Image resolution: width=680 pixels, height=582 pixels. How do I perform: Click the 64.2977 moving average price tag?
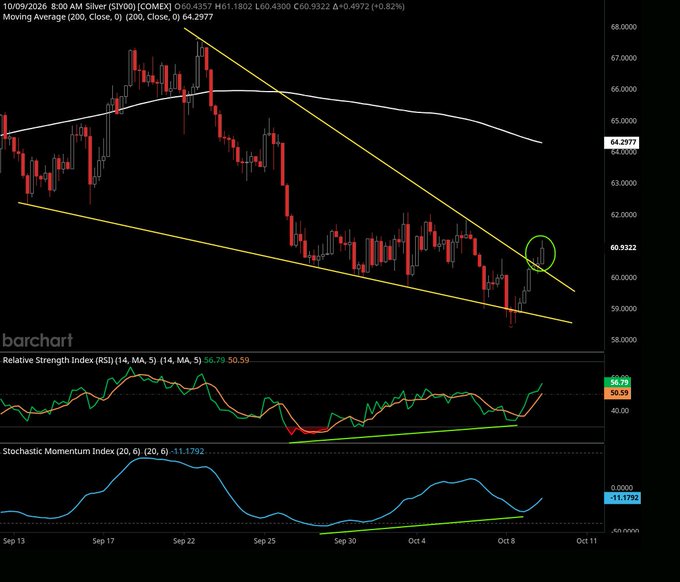621,142
